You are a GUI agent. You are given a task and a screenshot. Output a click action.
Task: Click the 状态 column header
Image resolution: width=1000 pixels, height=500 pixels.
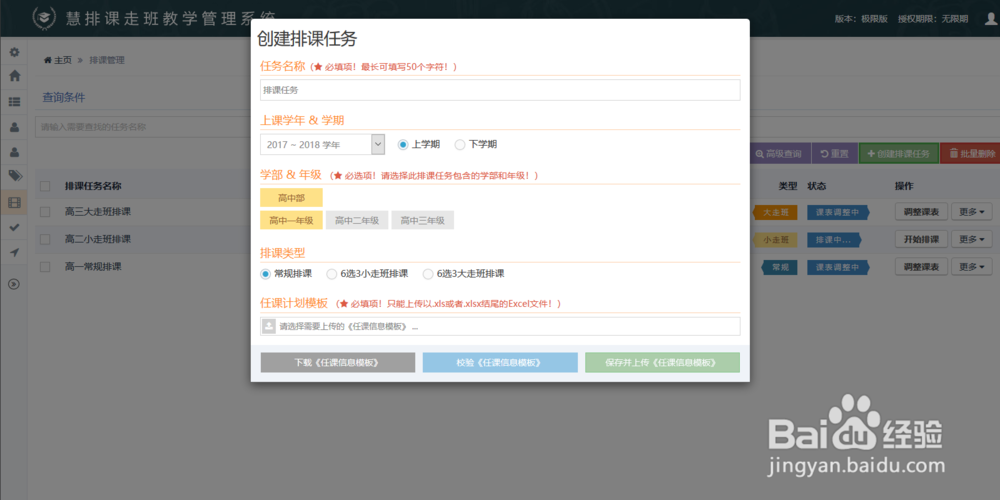click(x=817, y=186)
